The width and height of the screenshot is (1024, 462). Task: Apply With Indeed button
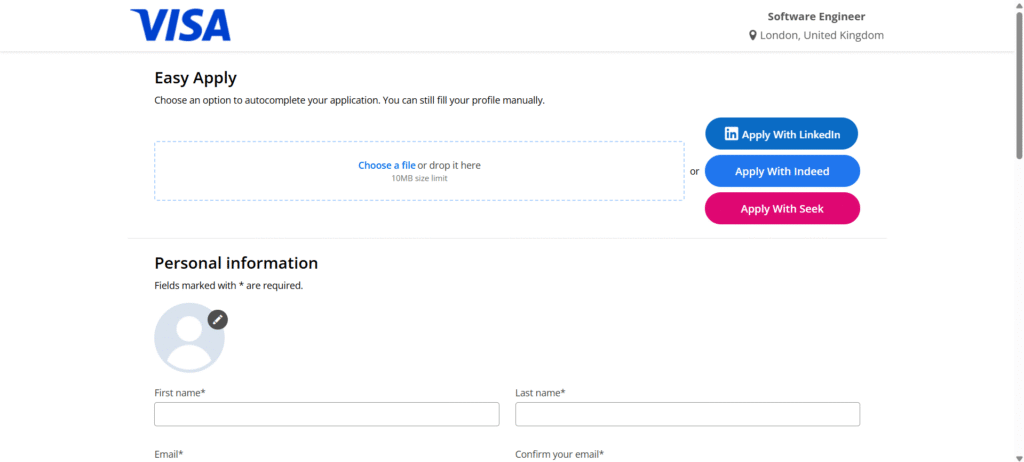click(x=782, y=171)
